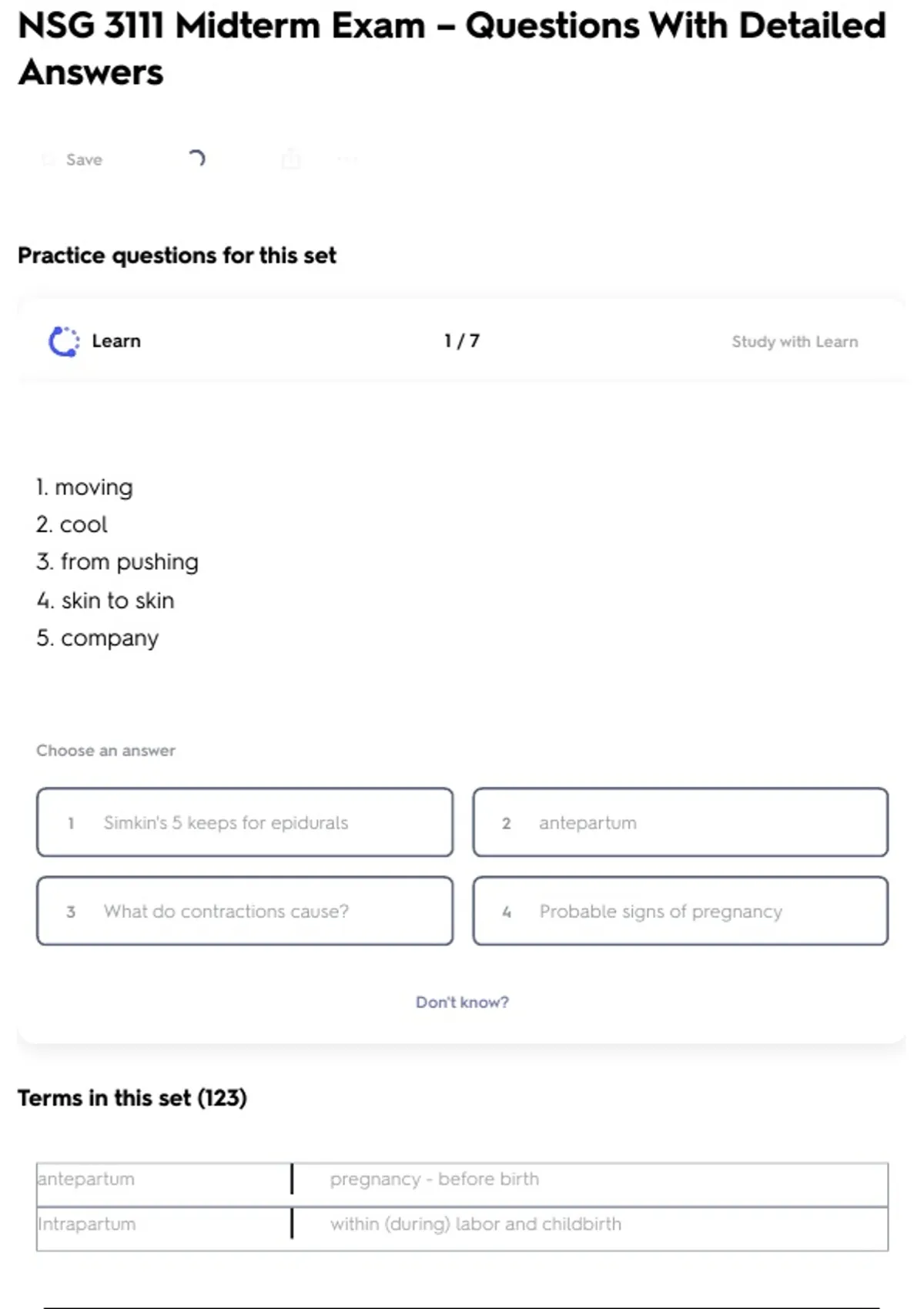Select answer 'What do contractions cause?'
Viewport: 924px width, 1309px height.
(245, 911)
